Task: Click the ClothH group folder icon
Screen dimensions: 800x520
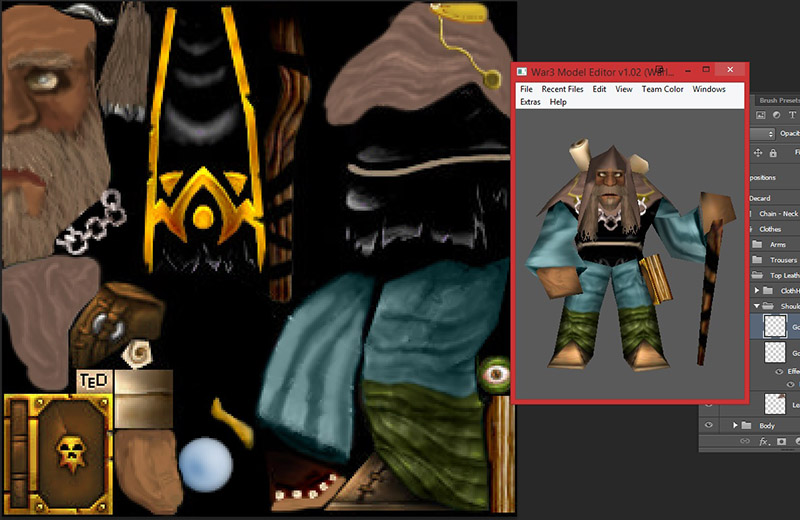Action: (768, 290)
